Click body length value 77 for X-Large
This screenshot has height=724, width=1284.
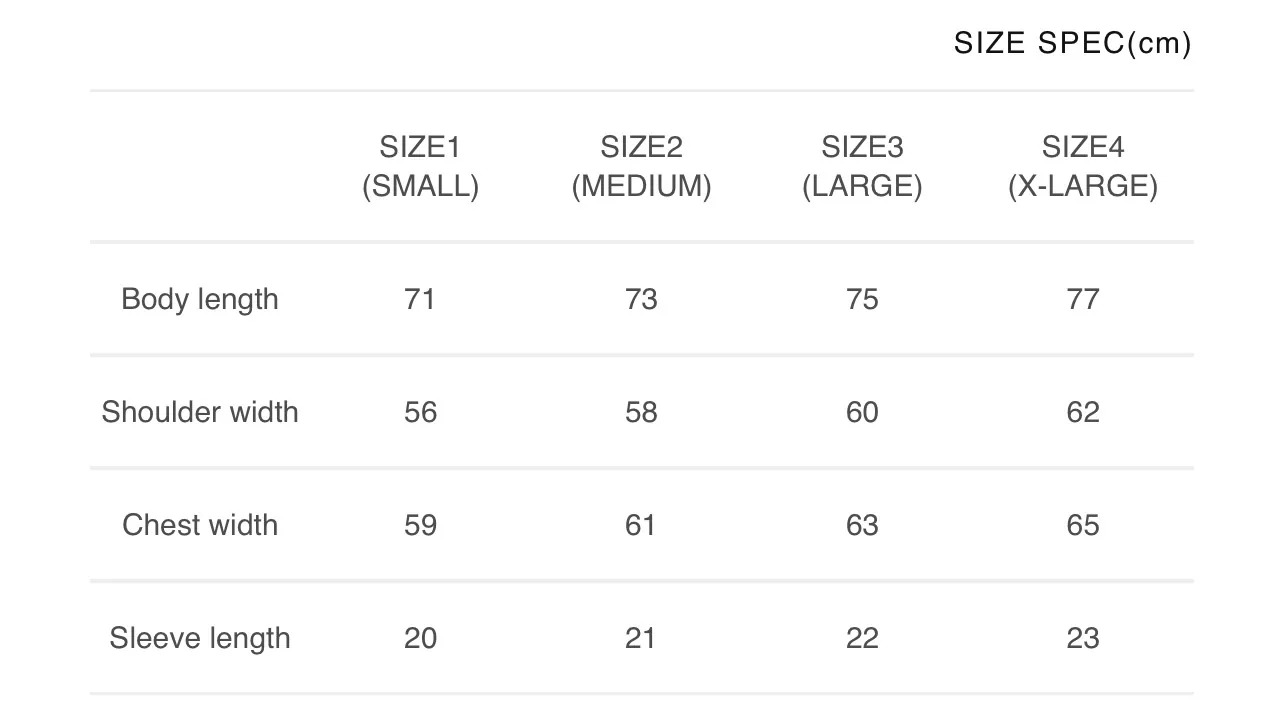coord(1083,299)
